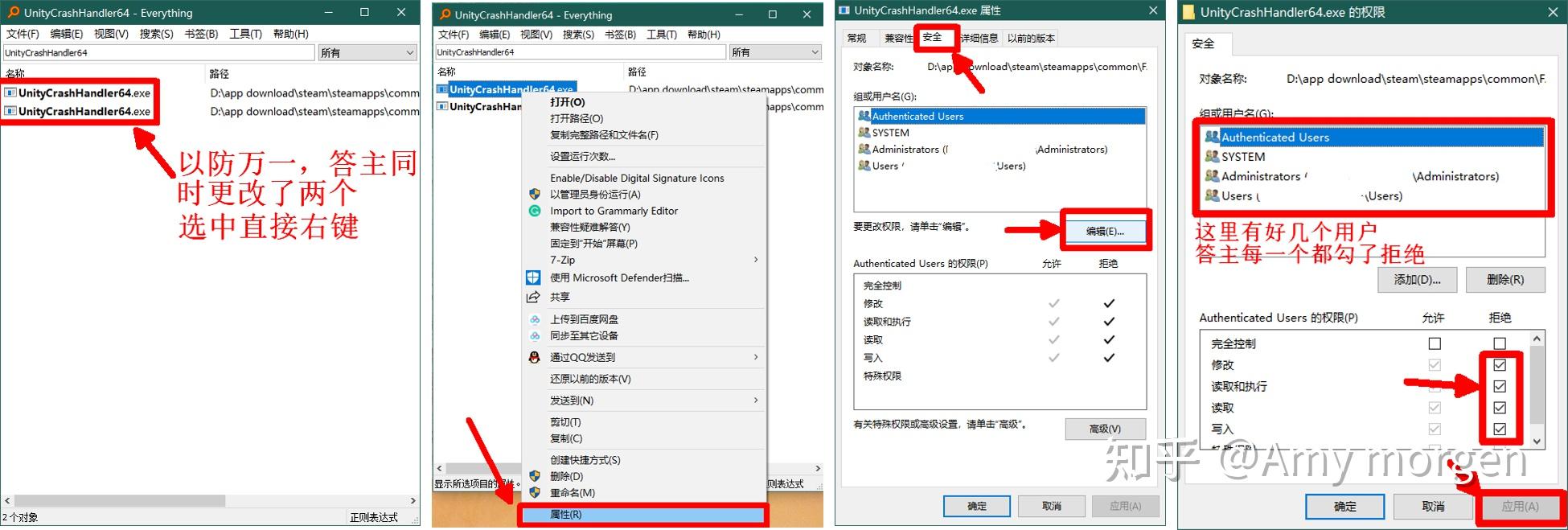Switch to the 安全 tab in properties dialog
Image resolution: width=1568 pixels, height=530 pixels.
pos(932,37)
